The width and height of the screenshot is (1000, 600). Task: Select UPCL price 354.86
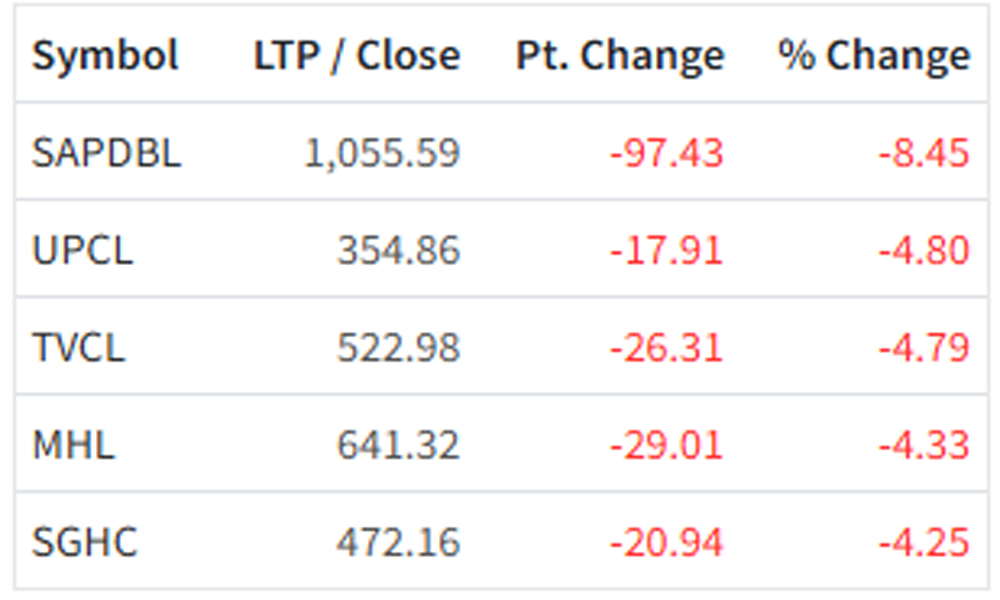[x=399, y=250]
